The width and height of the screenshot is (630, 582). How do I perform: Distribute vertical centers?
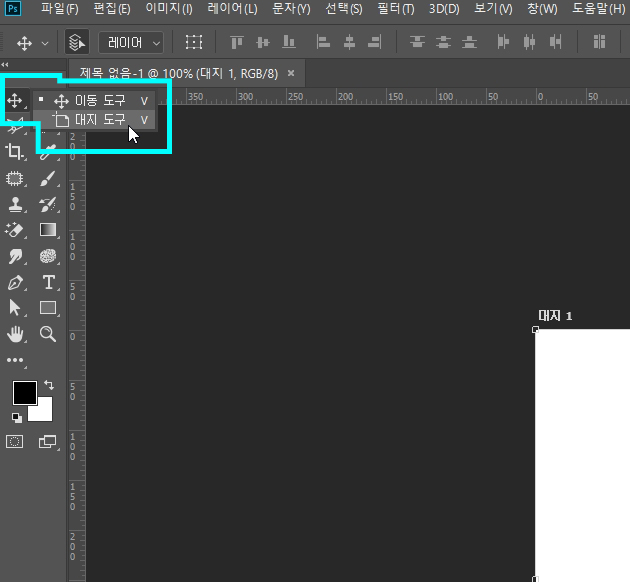point(444,42)
